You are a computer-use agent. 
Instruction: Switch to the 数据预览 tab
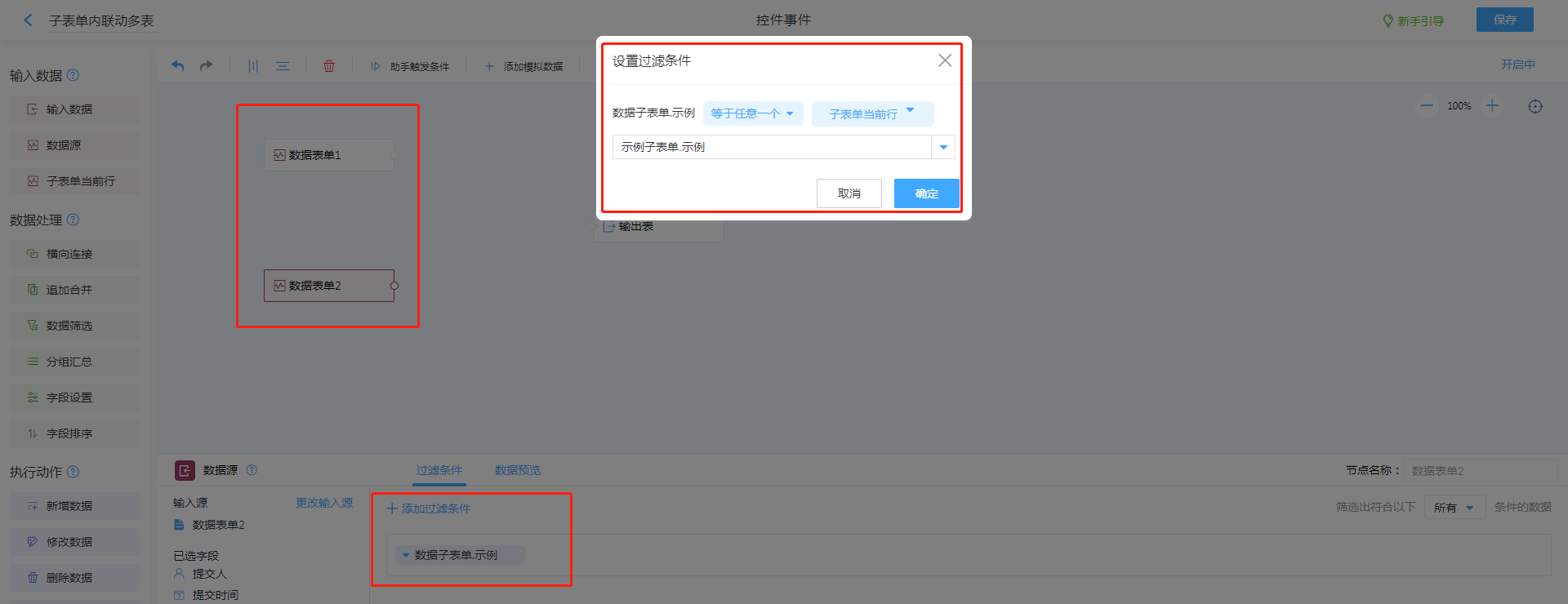point(518,470)
